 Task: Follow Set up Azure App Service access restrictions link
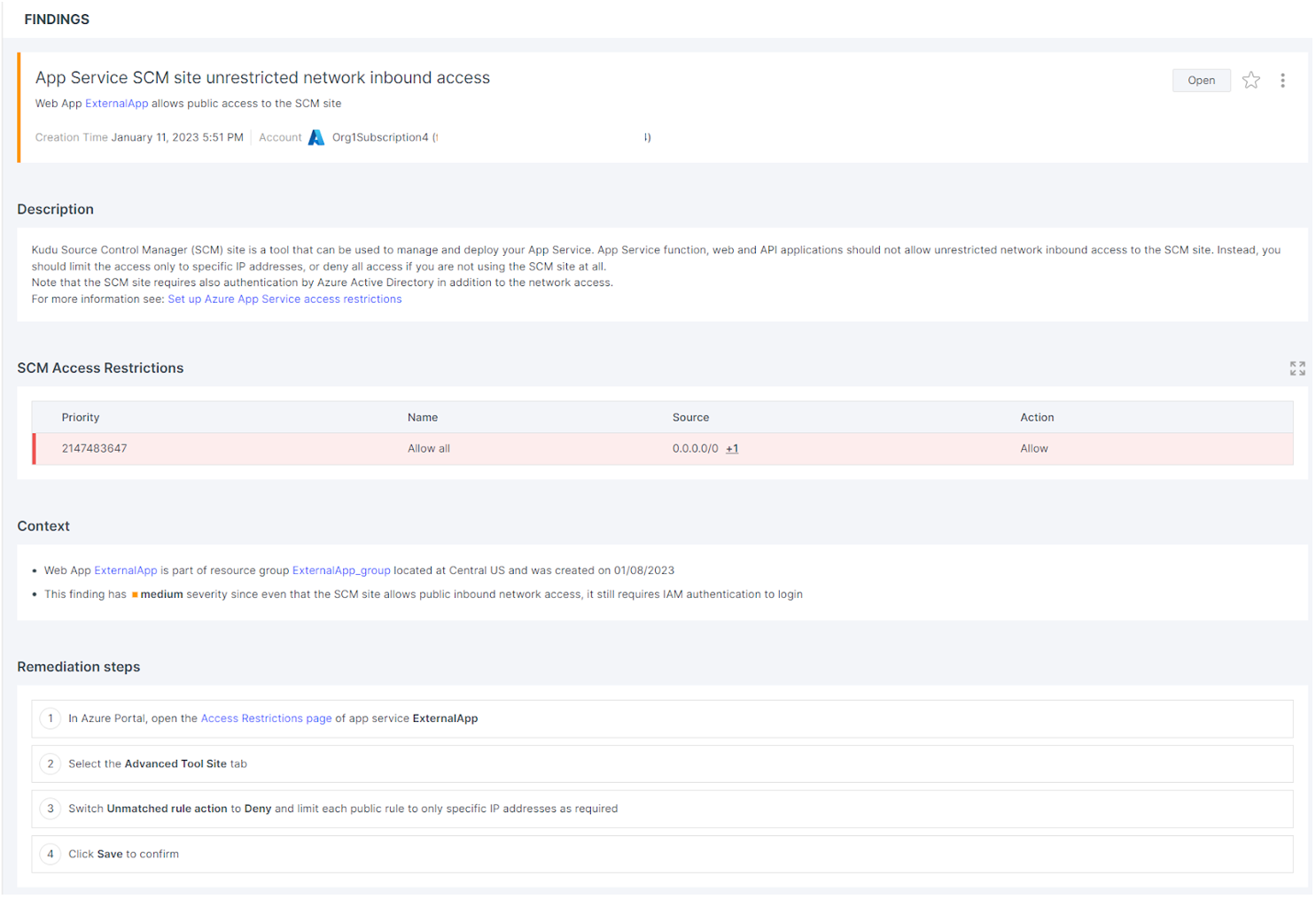(284, 299)
